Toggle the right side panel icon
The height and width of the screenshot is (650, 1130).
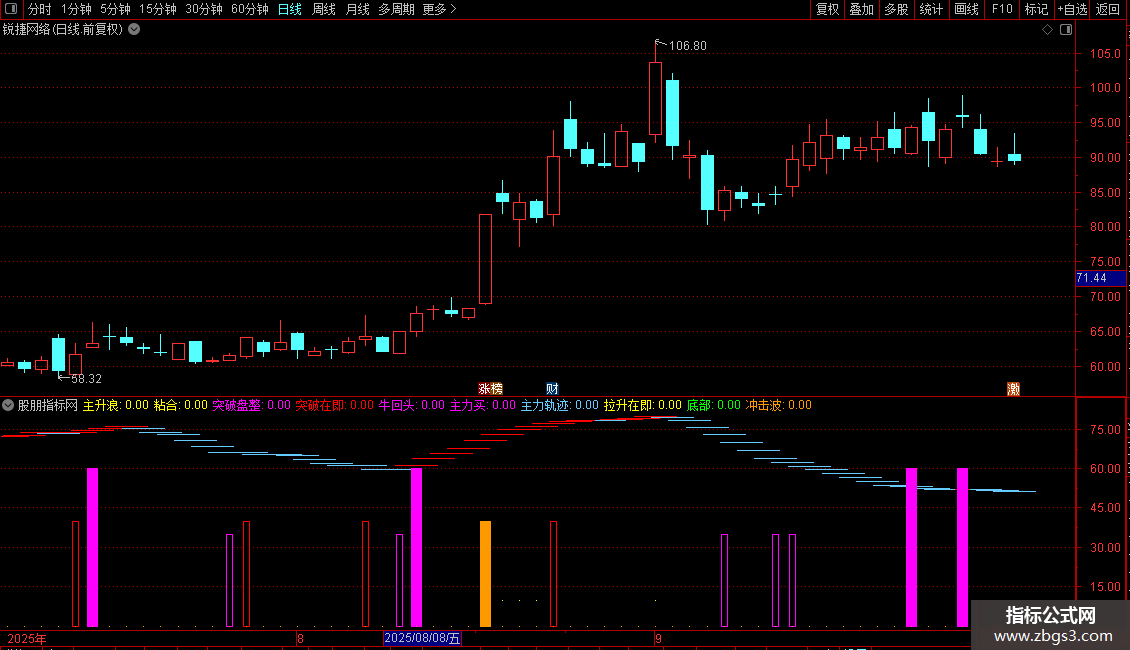coord(1066,29)
